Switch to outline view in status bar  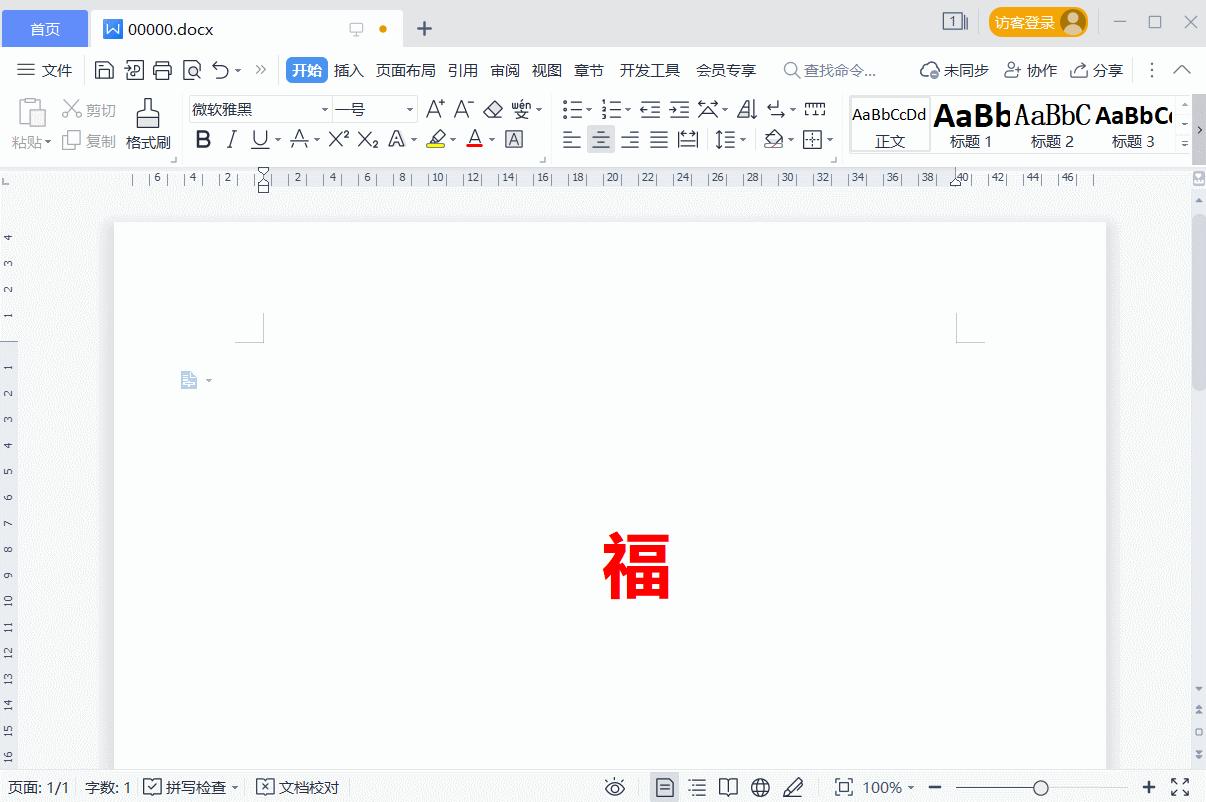pos(697,788)
